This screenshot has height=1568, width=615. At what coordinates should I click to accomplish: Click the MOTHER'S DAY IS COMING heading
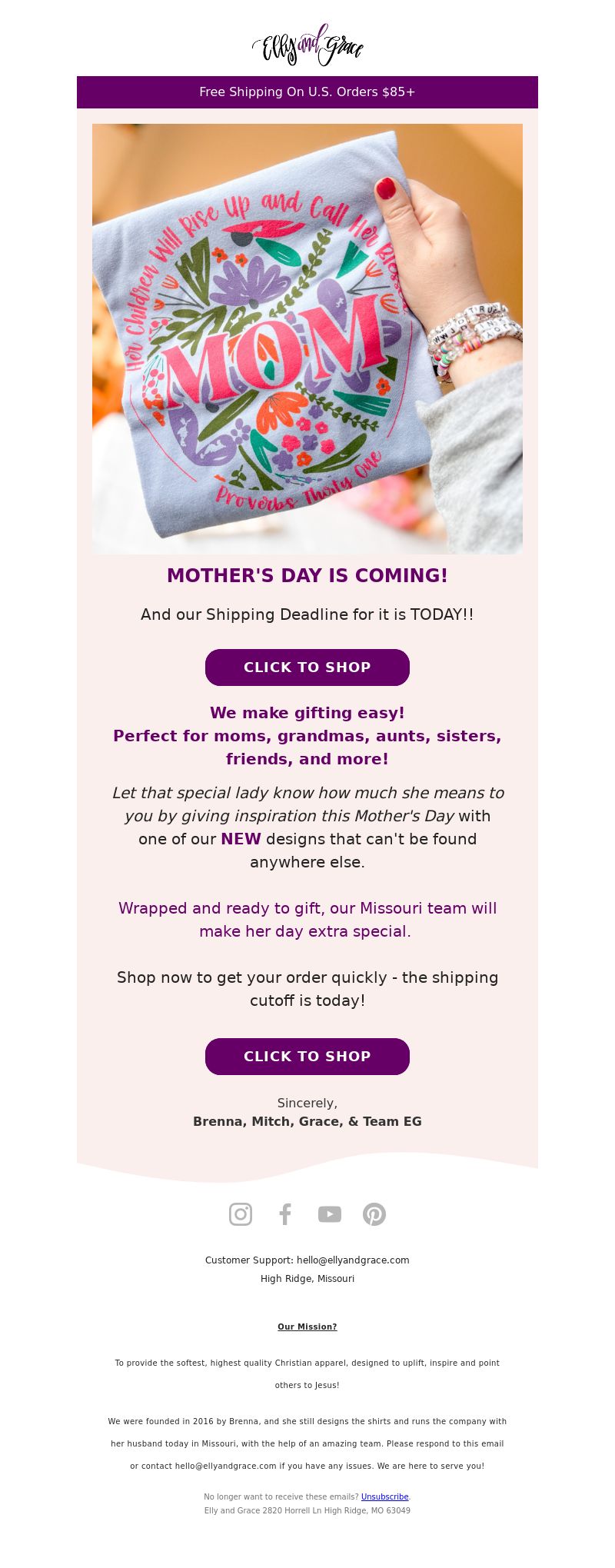point(307,576)
